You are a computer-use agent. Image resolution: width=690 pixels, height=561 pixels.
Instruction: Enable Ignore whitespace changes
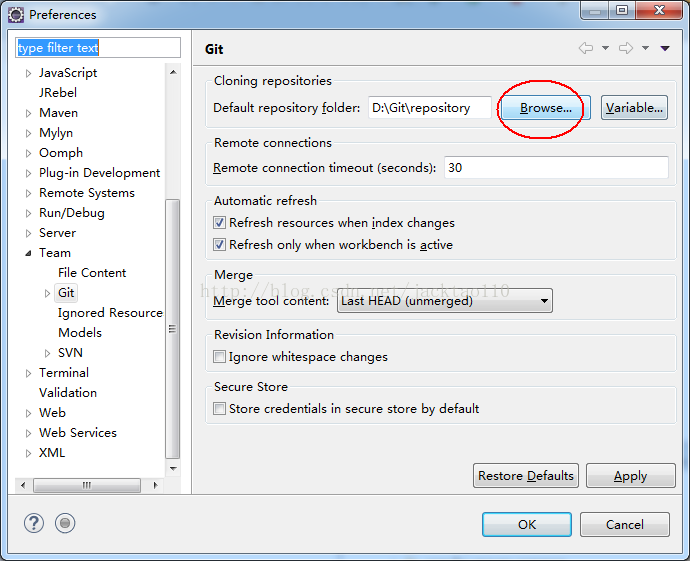click(219, 356)
